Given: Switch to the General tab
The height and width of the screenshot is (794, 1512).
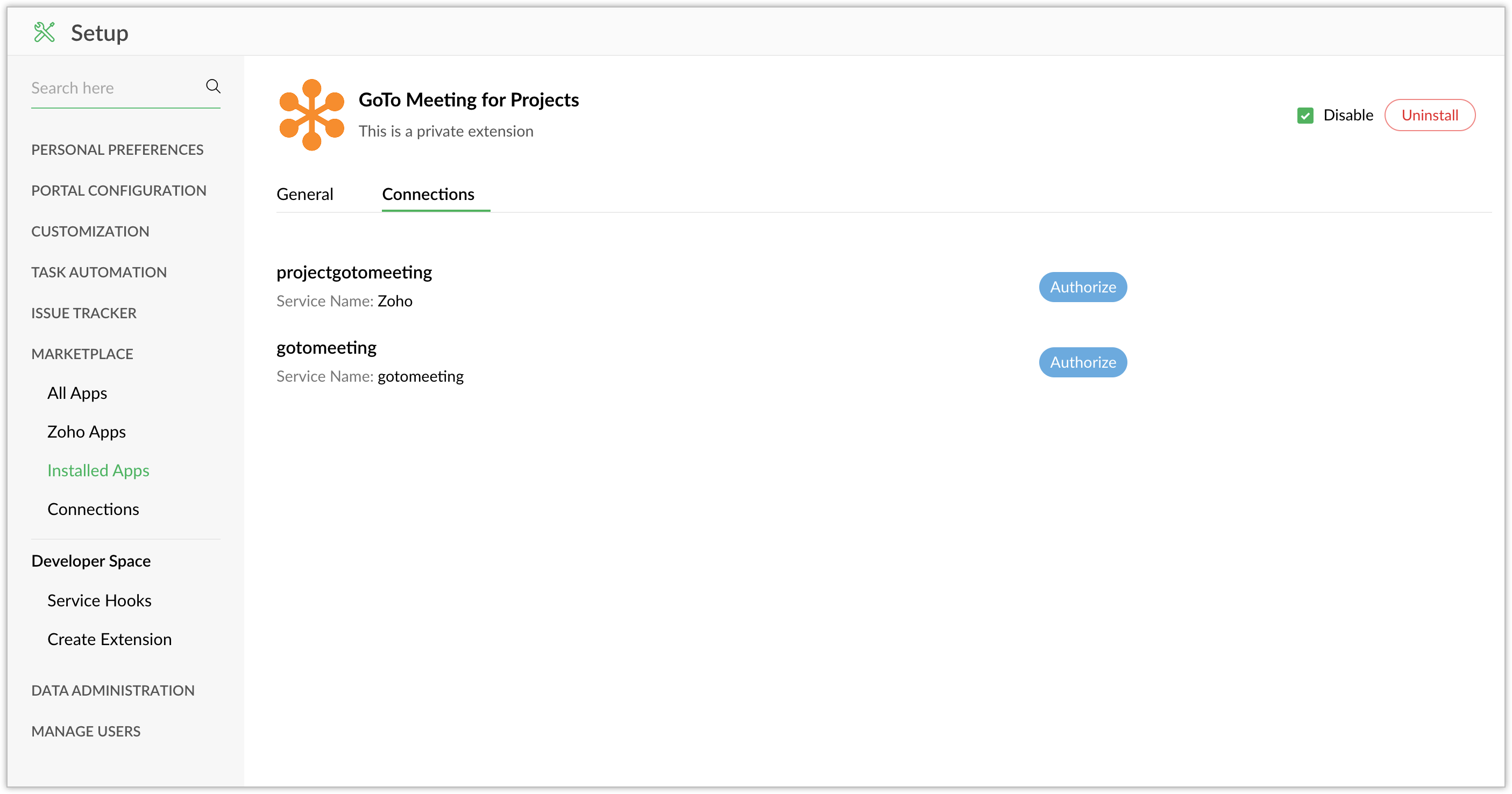Looking at the screenshot, I should coord(304,194).
